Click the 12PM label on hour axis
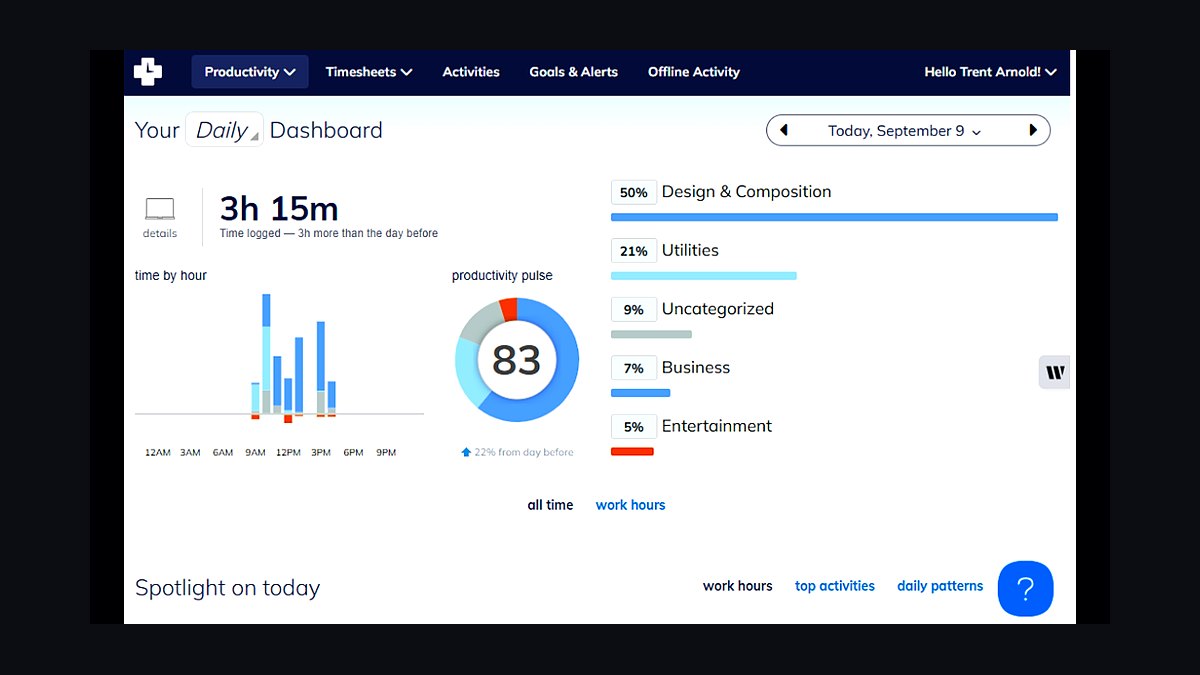Image resolution: width=1200 pixels, height=675 pixels. point(288,453)
